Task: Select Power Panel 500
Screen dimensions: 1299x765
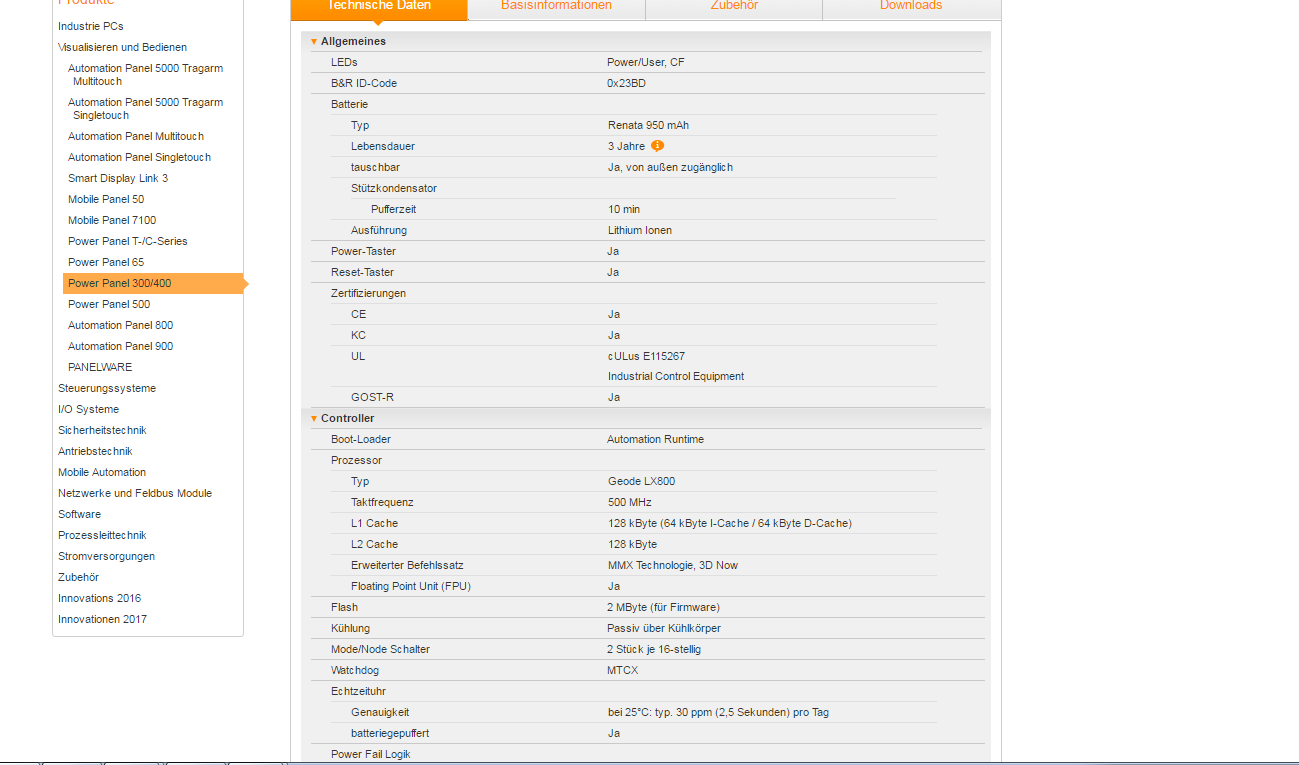Action: [109, 304]
